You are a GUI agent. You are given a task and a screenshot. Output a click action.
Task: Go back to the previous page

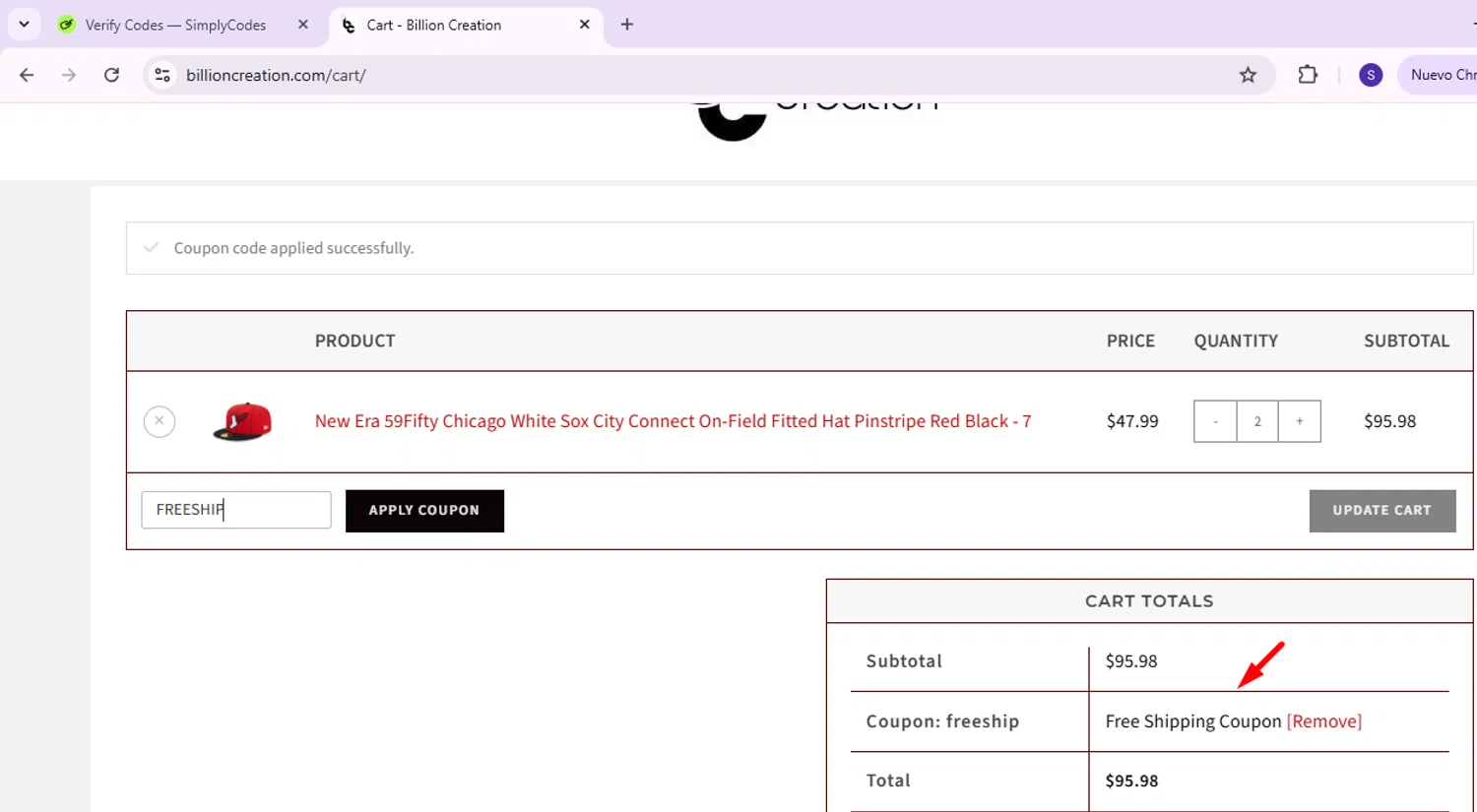click(x=27, y=75)
